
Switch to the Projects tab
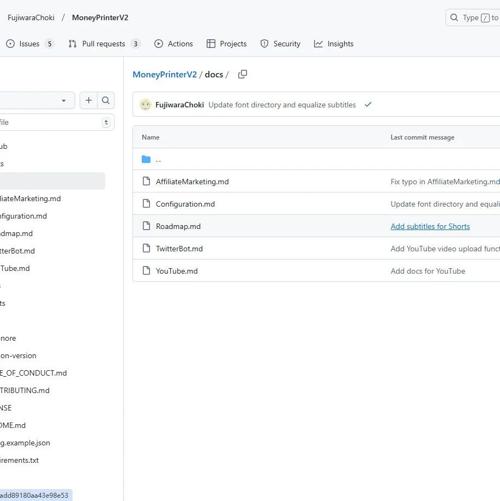pos(227,44)
